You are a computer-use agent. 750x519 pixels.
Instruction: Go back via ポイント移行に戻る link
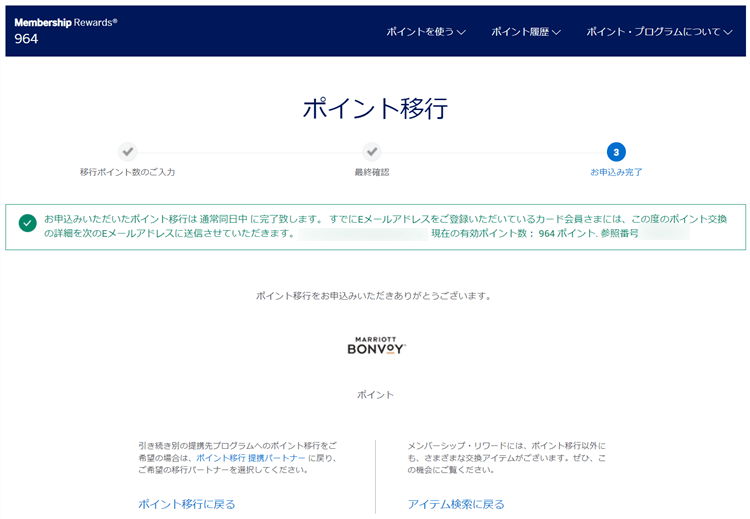[186, 504]
